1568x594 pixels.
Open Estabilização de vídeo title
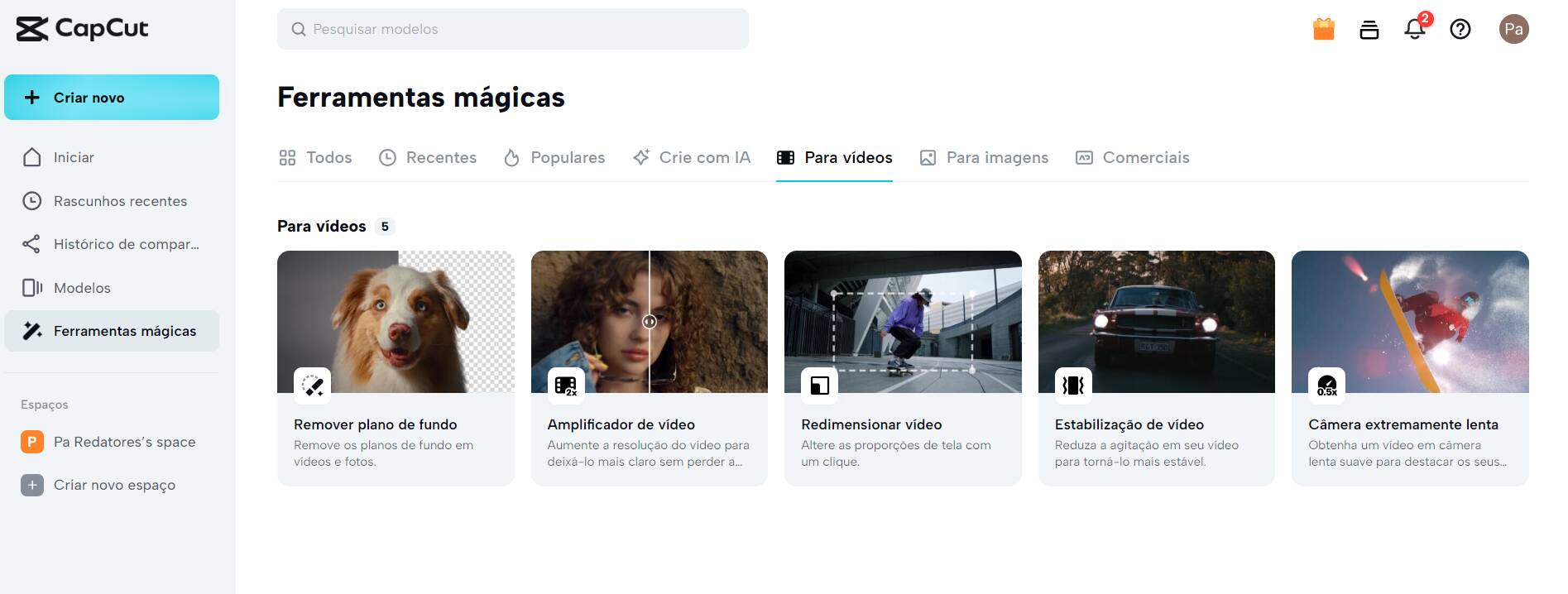click(1129, 424)
